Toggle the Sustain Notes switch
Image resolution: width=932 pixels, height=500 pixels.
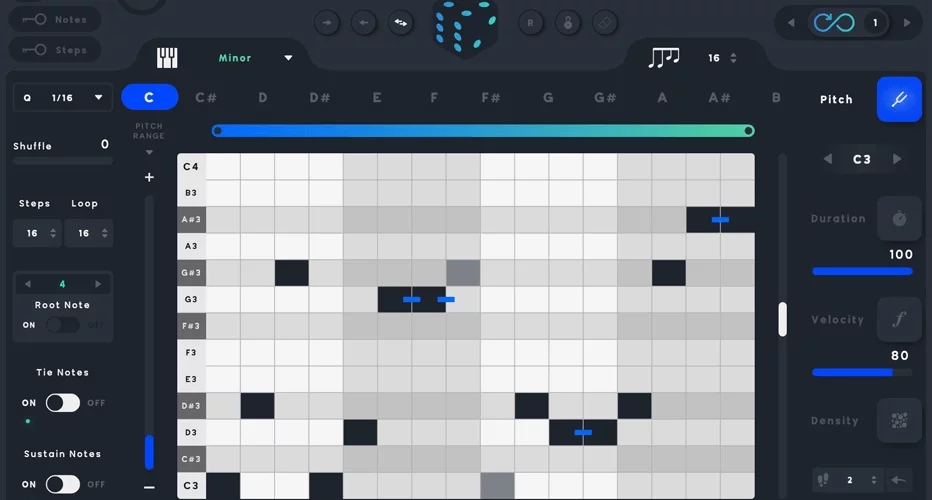(62, 484)
